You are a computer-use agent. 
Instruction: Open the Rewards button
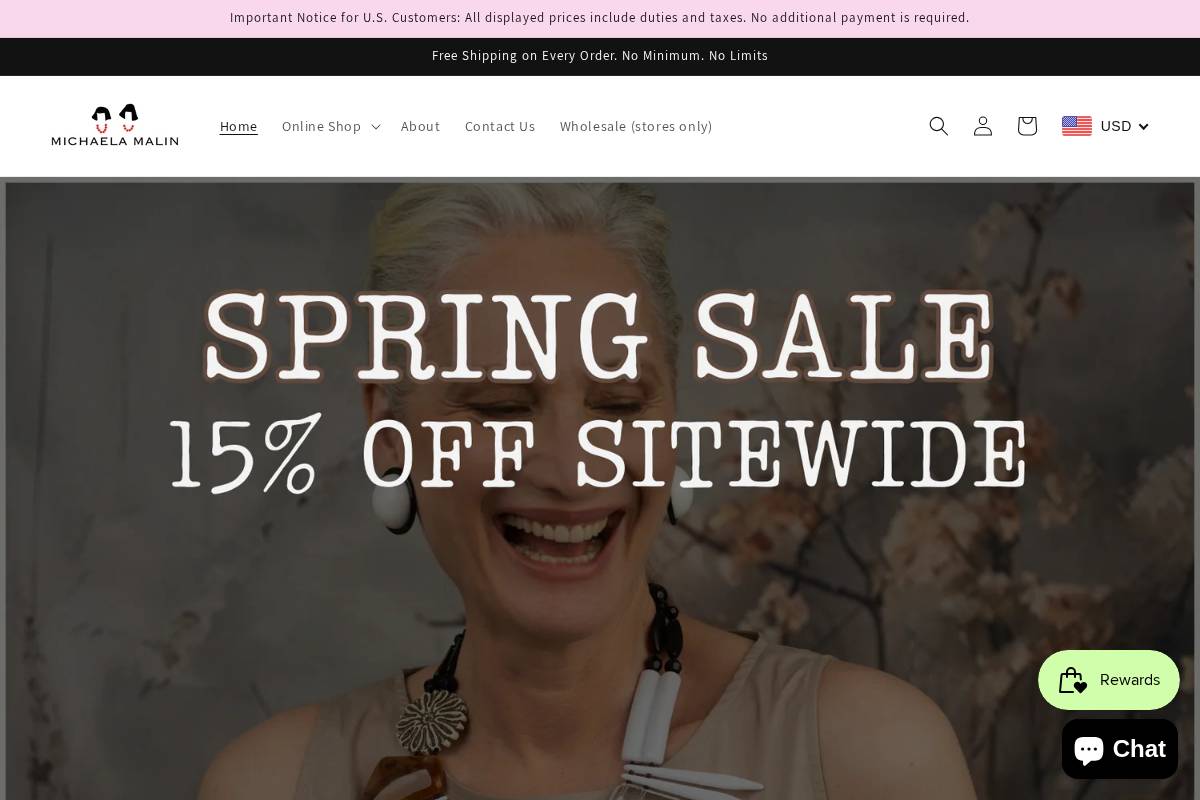pyautogui.click(x=1109, y=680)
